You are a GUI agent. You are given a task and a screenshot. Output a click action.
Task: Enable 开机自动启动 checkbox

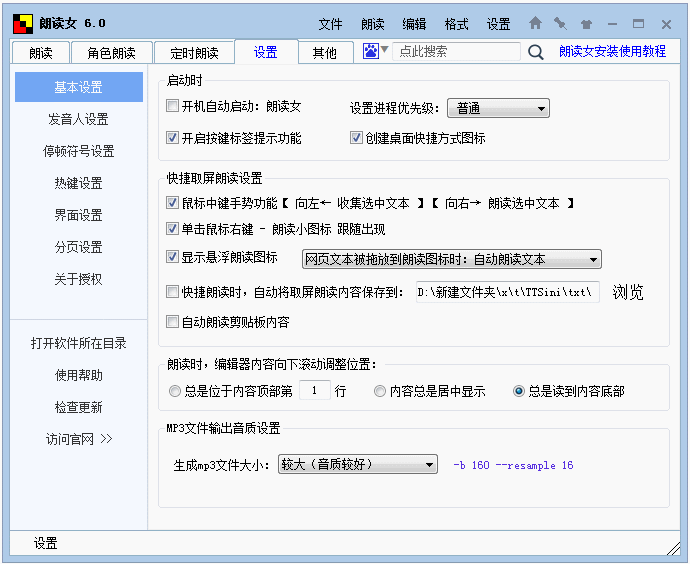click(x=172, y=106)
